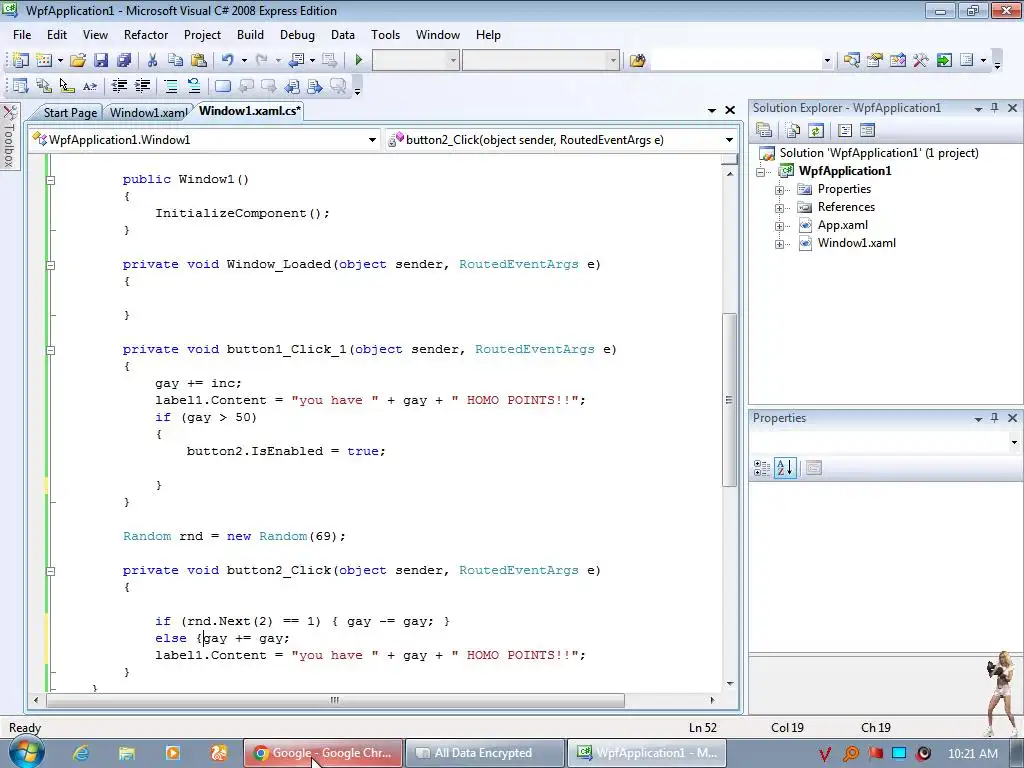Screen dimensions: 1024x768
Task: Collapse the Window_Loaded method outline
Action: click(51, 265)
